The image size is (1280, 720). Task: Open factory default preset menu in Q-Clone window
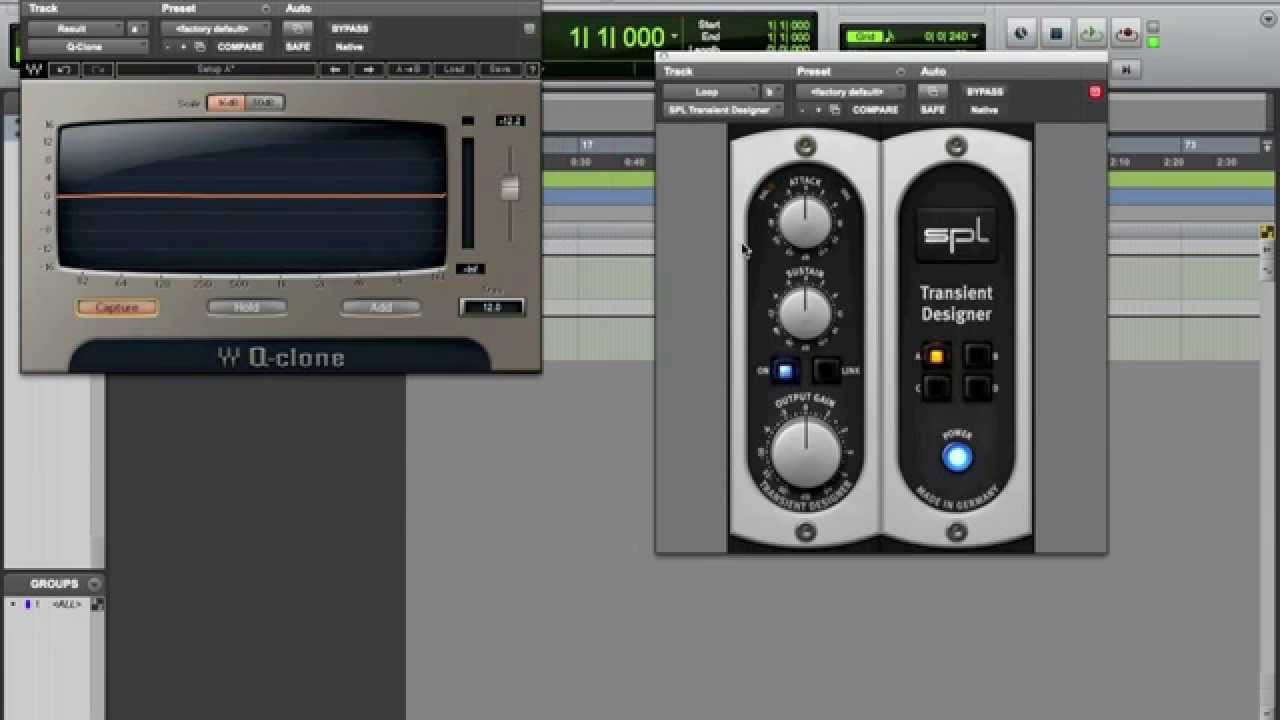tap(215, 29)
